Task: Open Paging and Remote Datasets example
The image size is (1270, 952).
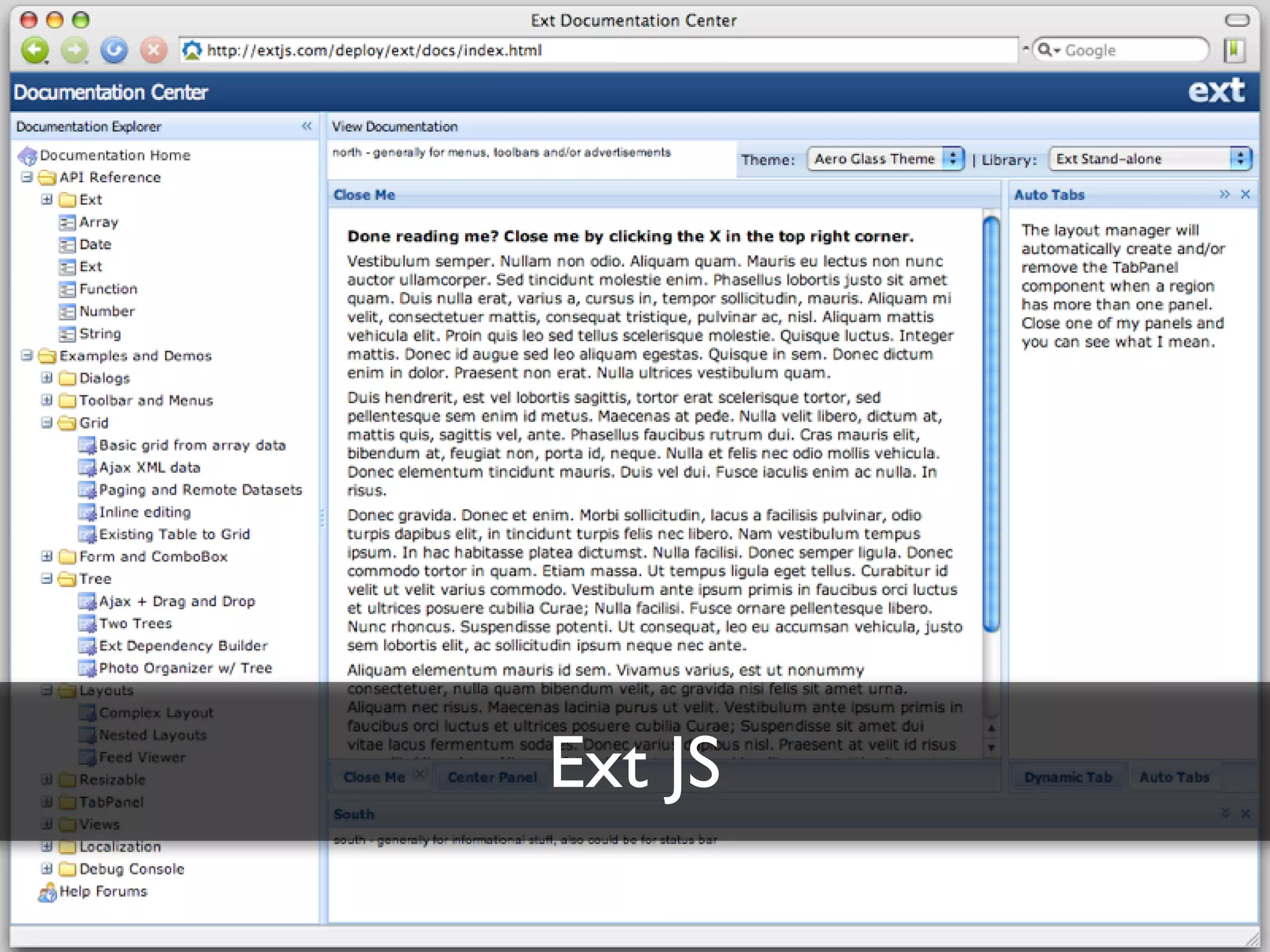Action: pos(200,490)
